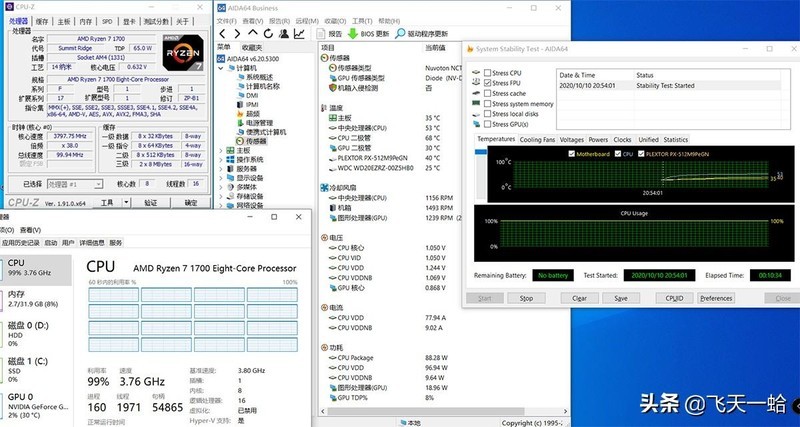Click temperature graph slider thumb
The width and height of the screenshot is (800, 427).
[x=481, y=152]
